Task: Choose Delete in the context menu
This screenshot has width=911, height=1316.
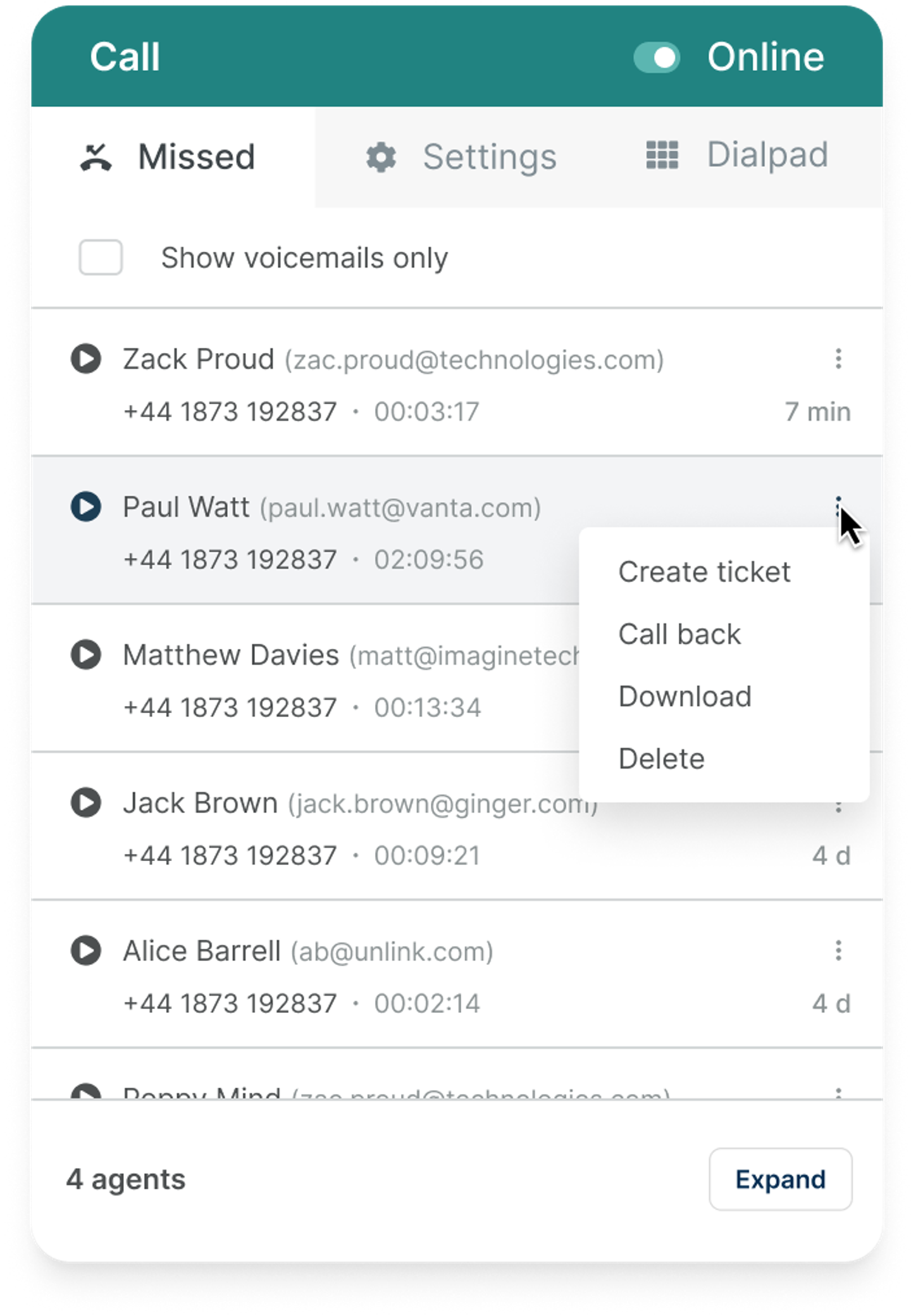Action: point(662,759)
